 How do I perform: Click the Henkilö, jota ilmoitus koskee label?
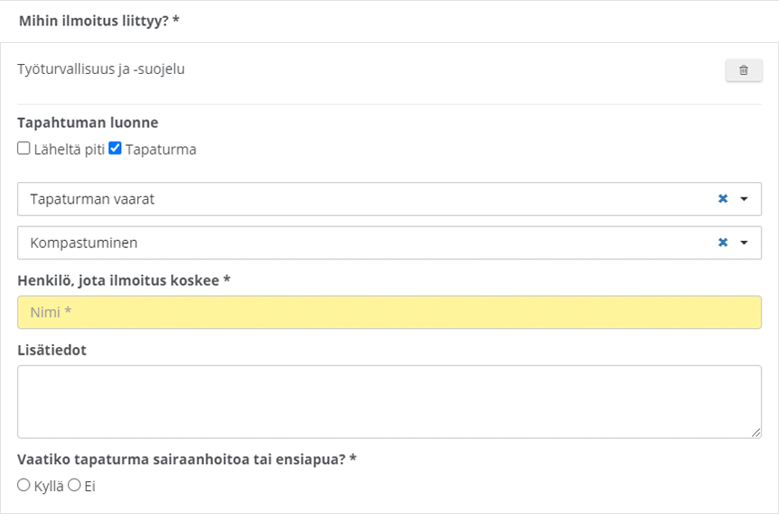[124, 281]
